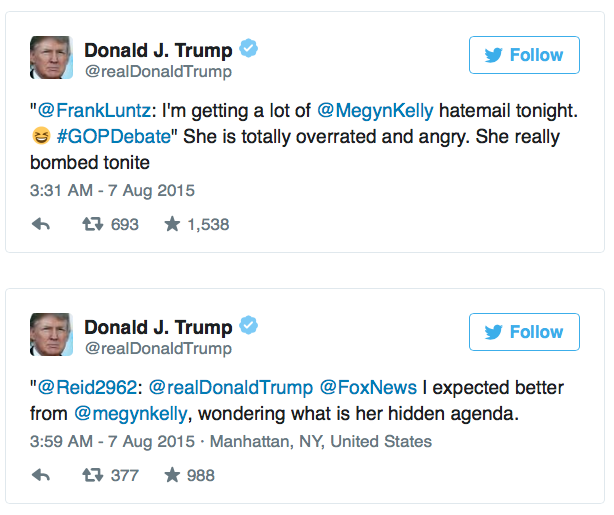Favorite the tweet with 1,538 stars
The width and height of the screenshot is (614, 515).
tap(172, 225)
